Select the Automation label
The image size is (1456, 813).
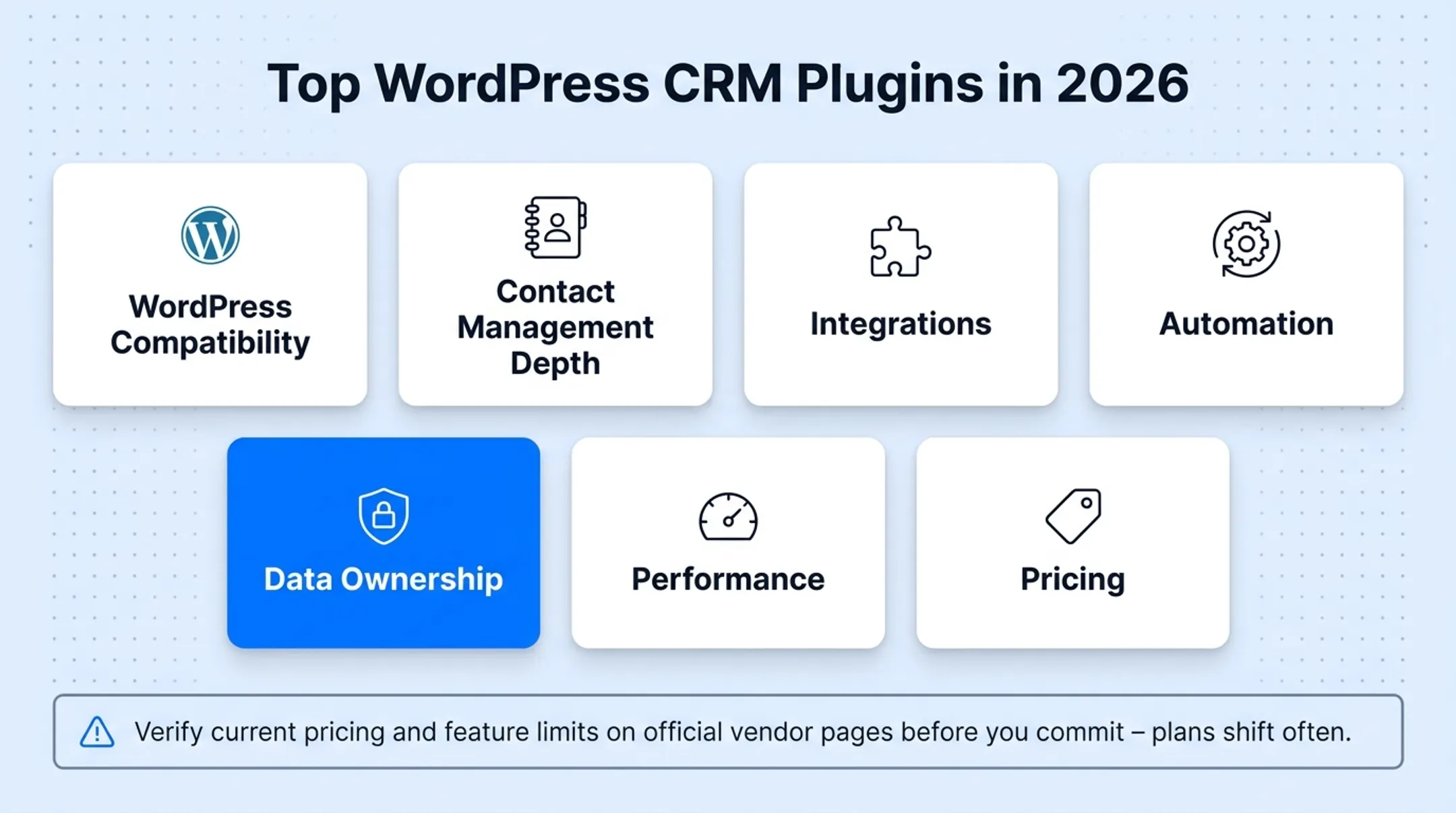pos(1246,324)
